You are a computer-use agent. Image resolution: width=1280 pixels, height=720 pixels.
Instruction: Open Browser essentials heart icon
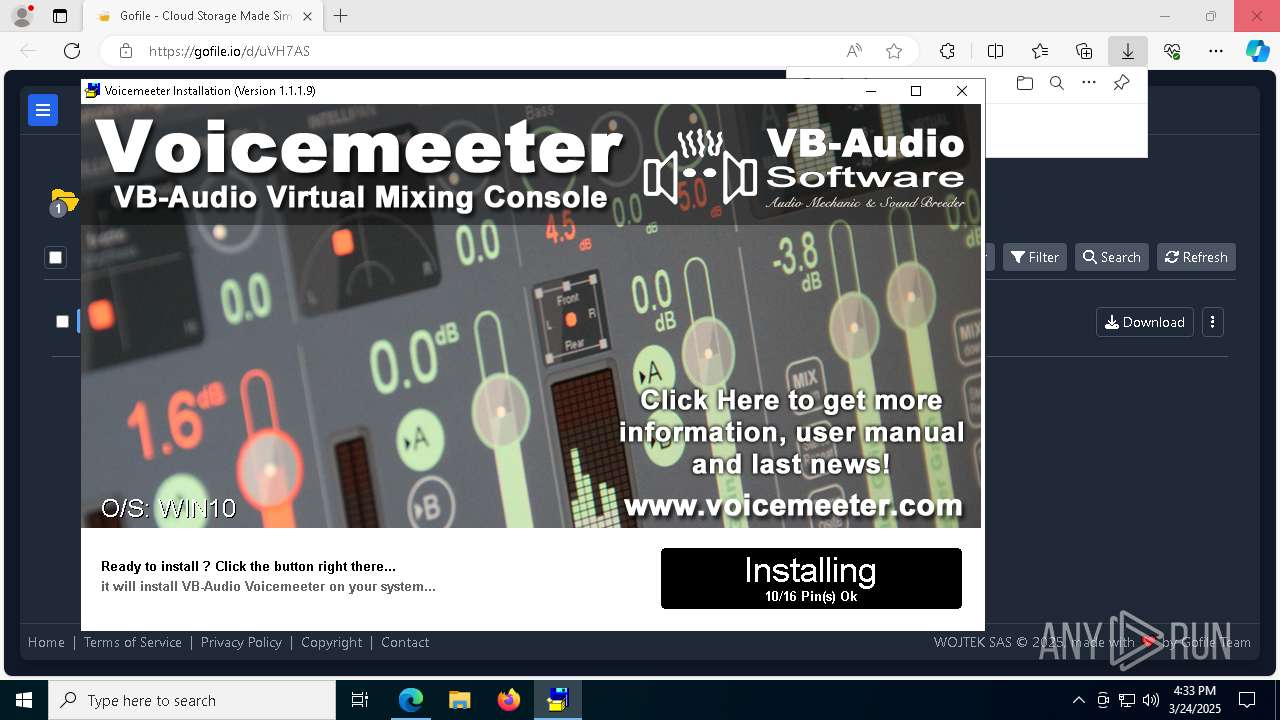click(1172, 51)
